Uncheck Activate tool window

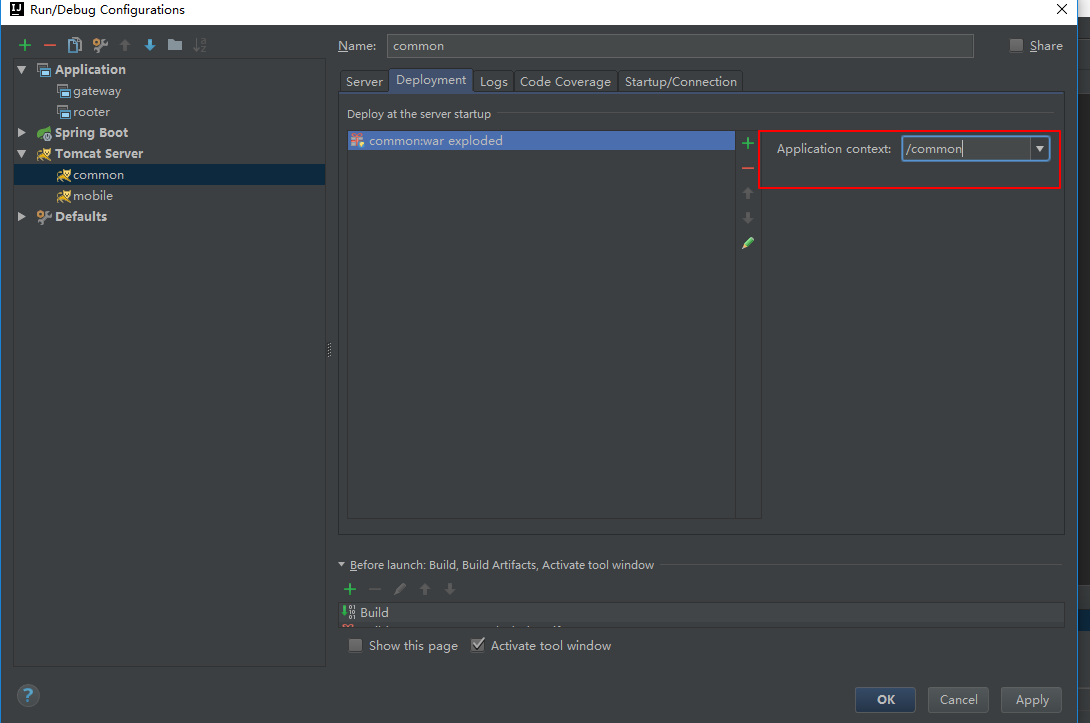click(x=478, y=645)
